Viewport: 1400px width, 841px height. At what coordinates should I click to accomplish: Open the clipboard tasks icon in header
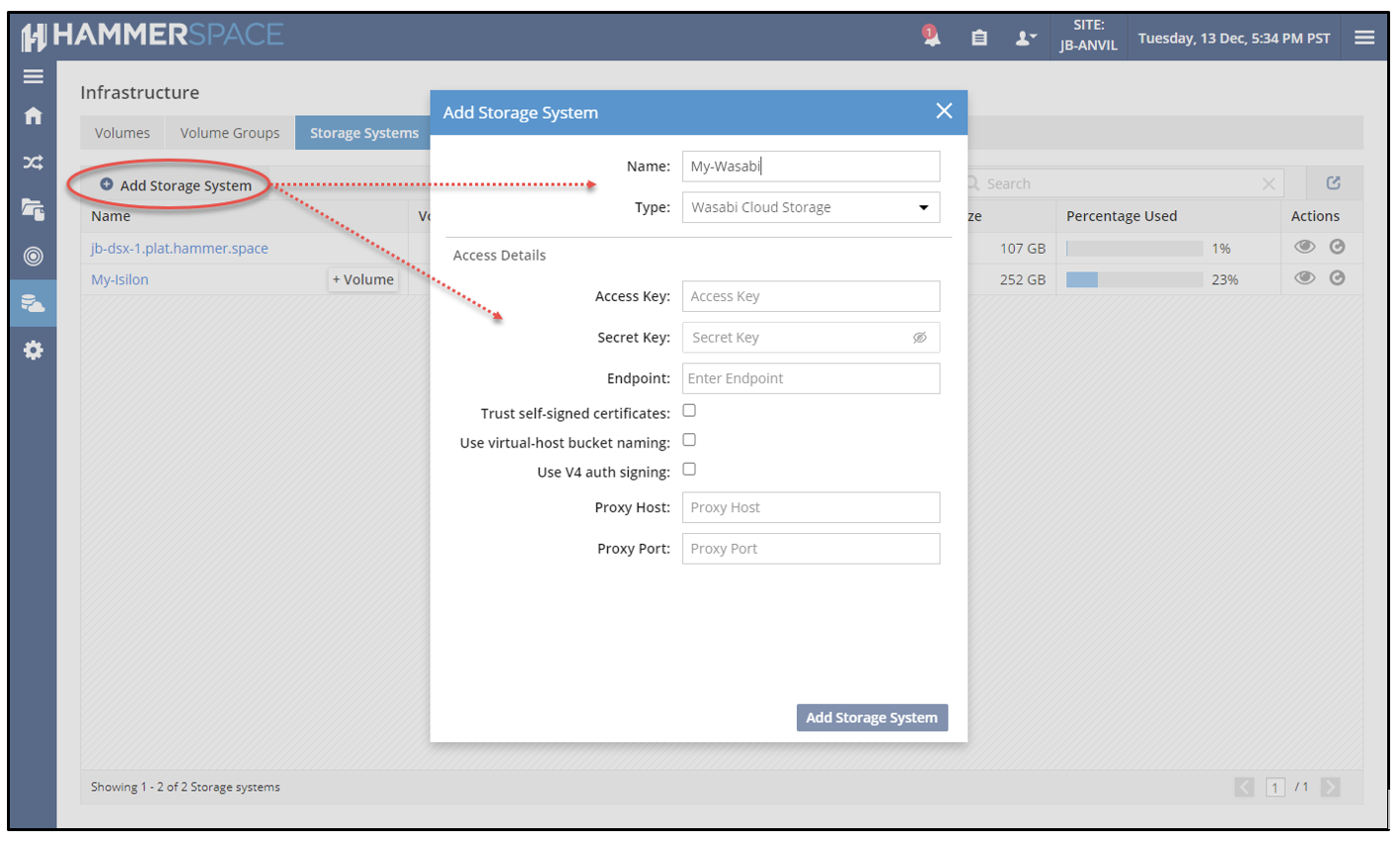pyautogui.click(x=978, y=38)
